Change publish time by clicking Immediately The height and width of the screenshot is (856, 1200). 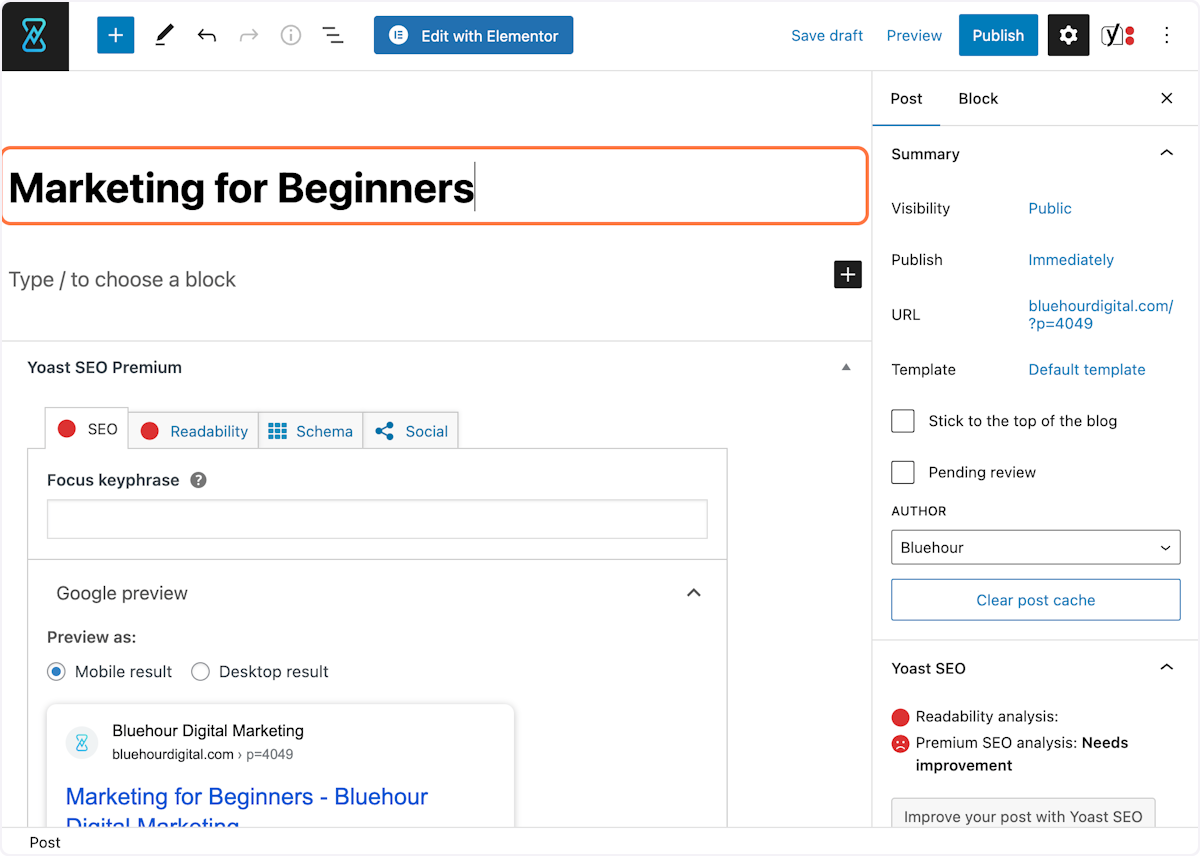(1070, 259)
